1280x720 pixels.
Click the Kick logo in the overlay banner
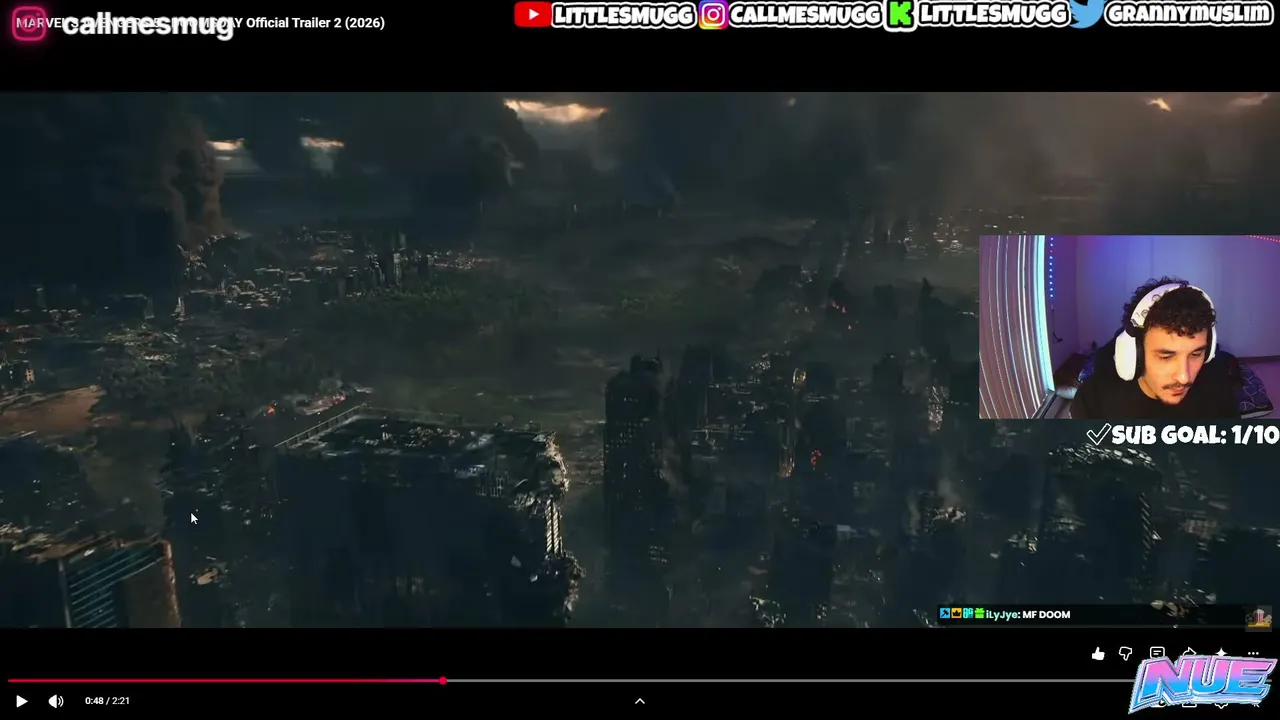(901, 15)
